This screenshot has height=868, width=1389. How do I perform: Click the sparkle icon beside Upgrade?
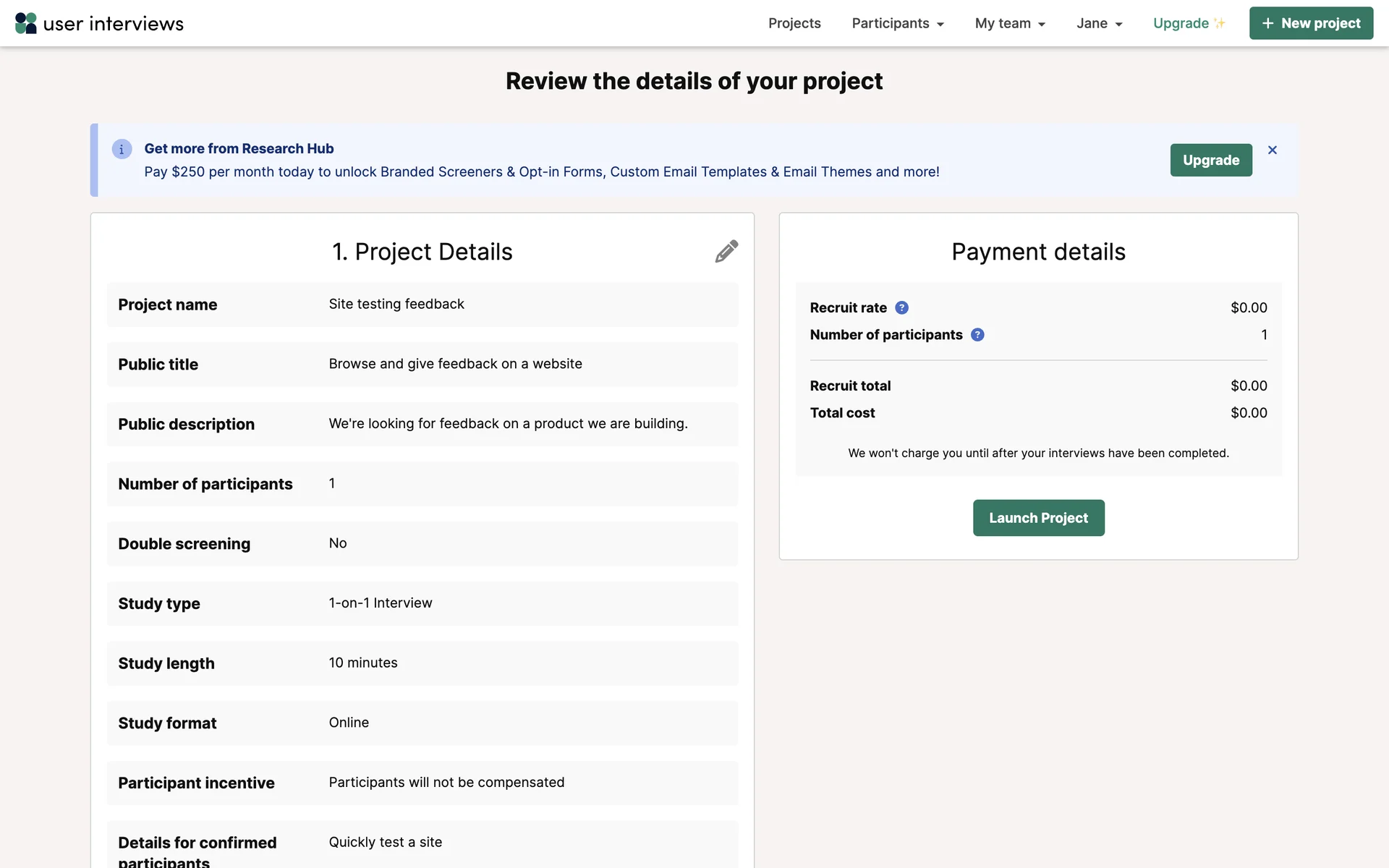point(1220,23)
